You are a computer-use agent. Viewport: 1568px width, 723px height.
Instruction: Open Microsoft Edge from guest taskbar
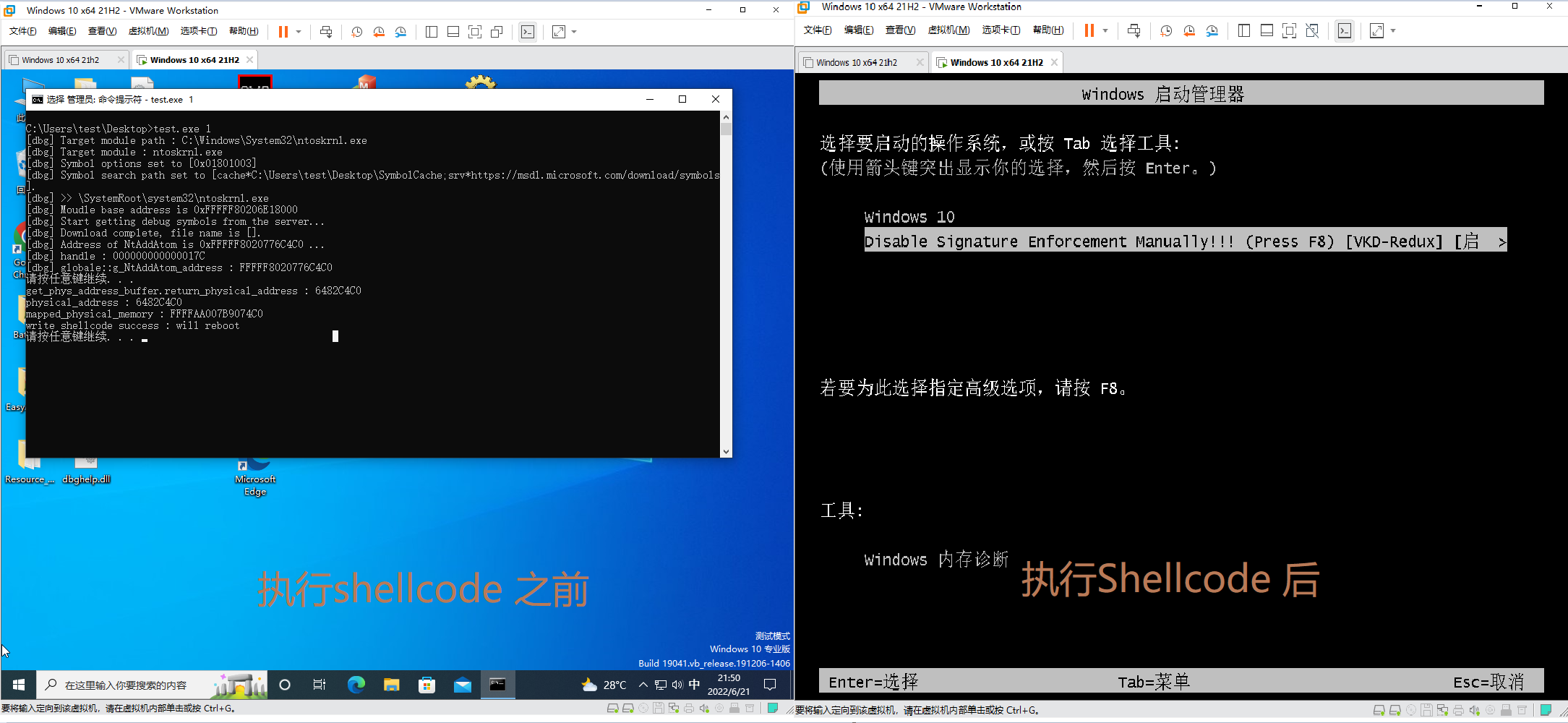(x=356, y=685)
